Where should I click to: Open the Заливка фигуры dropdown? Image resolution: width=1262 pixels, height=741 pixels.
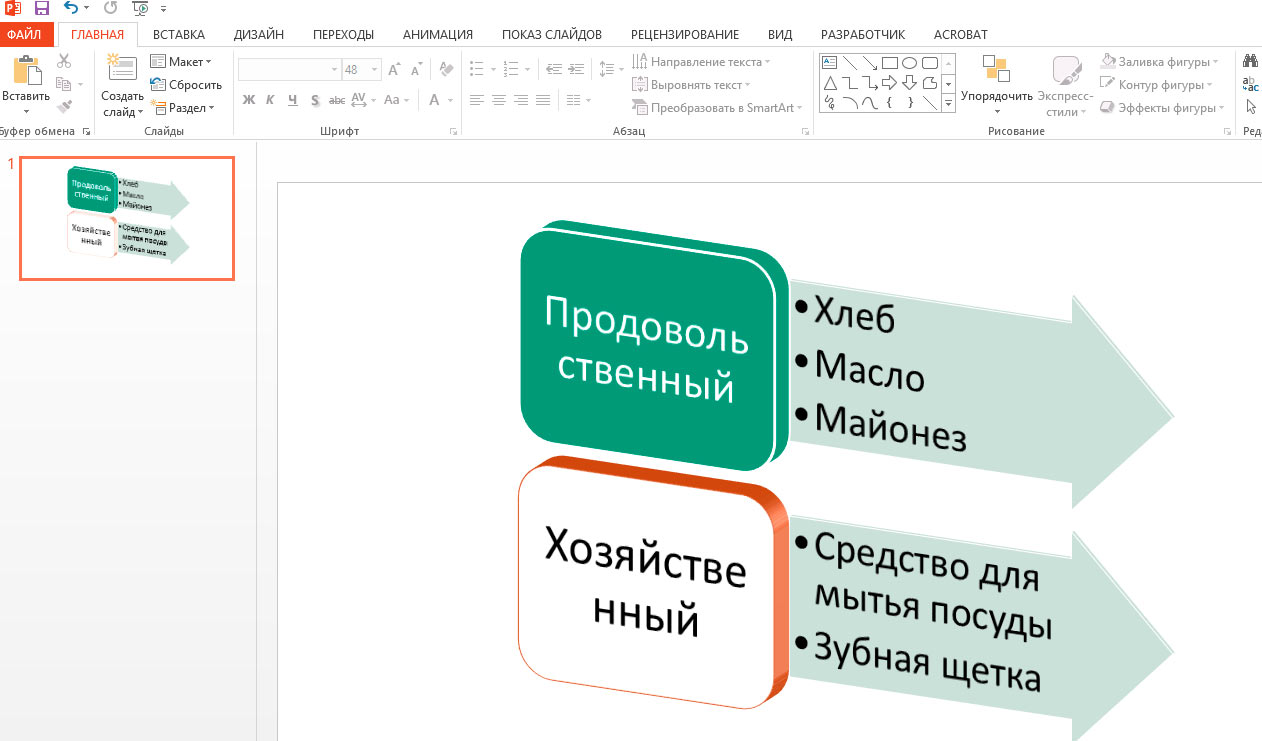coord(1158,62)
